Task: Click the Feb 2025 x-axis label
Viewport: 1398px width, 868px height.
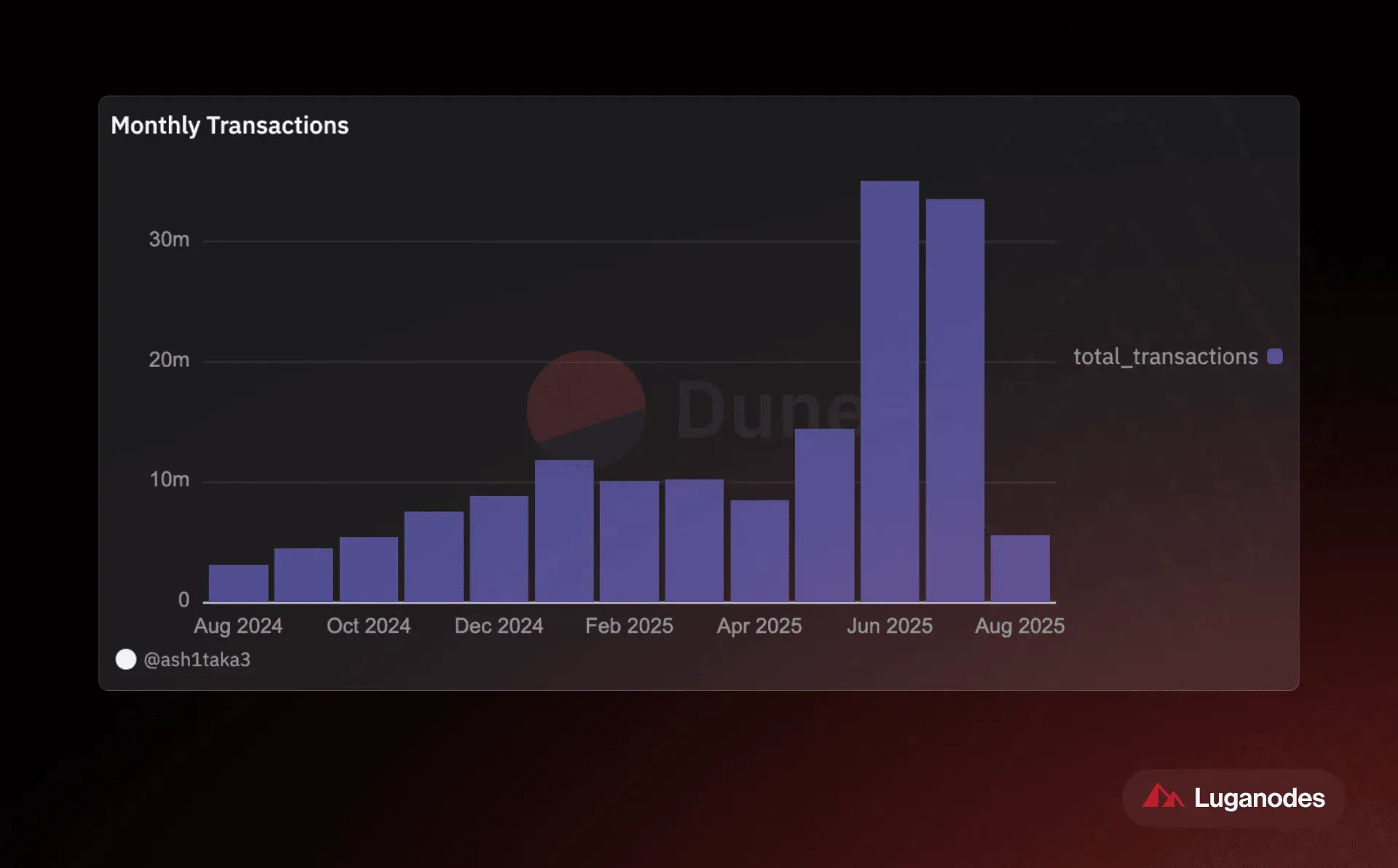Action: [629, 626]
